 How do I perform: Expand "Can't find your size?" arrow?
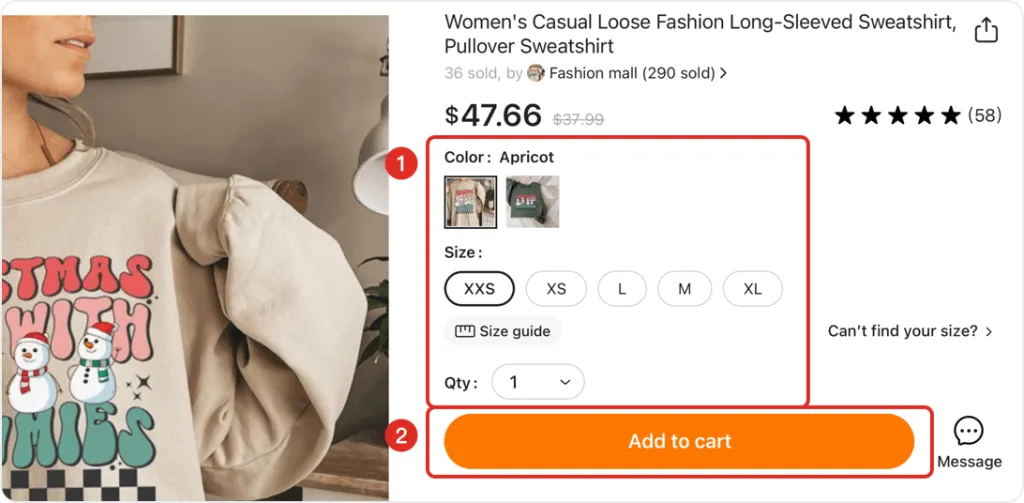pos(989,331)
